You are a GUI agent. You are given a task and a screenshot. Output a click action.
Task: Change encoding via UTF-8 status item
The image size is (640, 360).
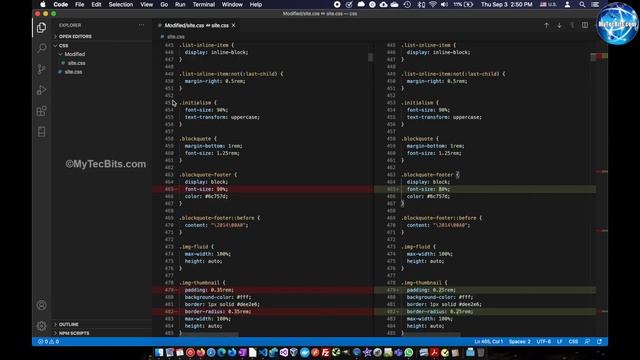[544, 342]
